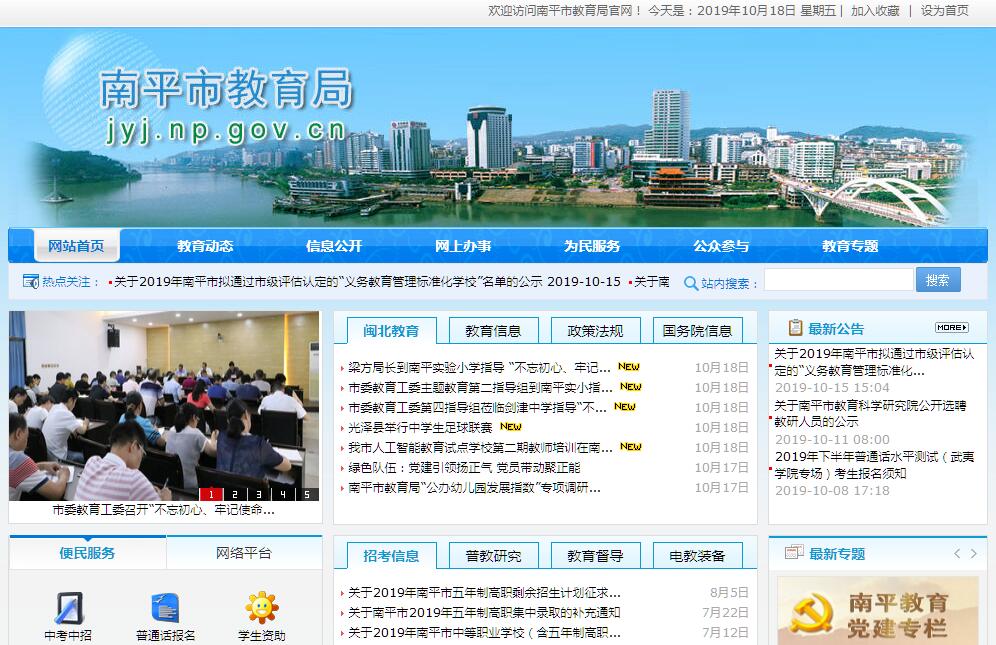Screen dimensions: 996x645
Task: Focus the 站内搜索 input field
Action: 838,280
